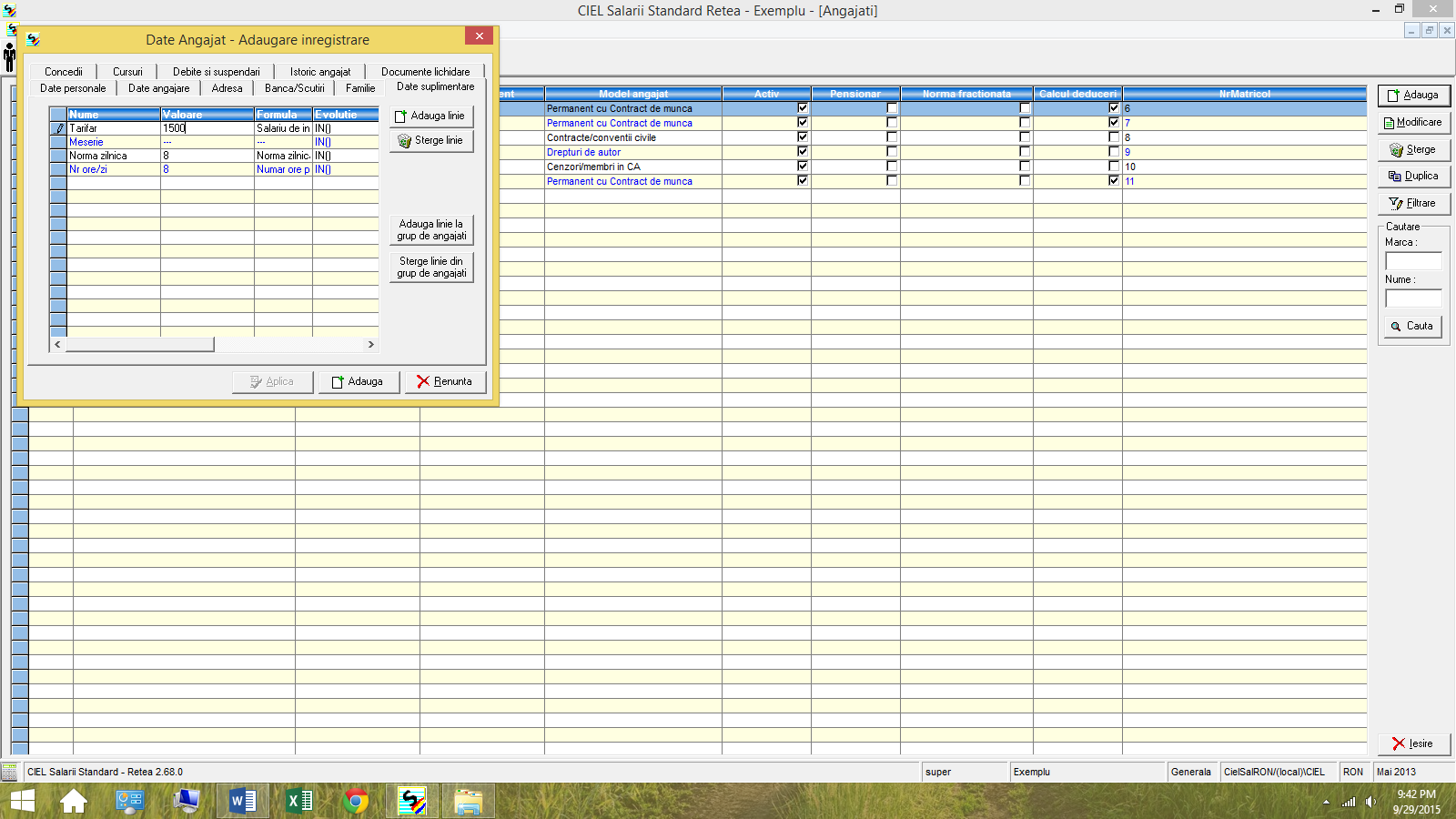Click Adauga linie button in dialog
This screenshot has height=819, width=1456.
[431, 116]
